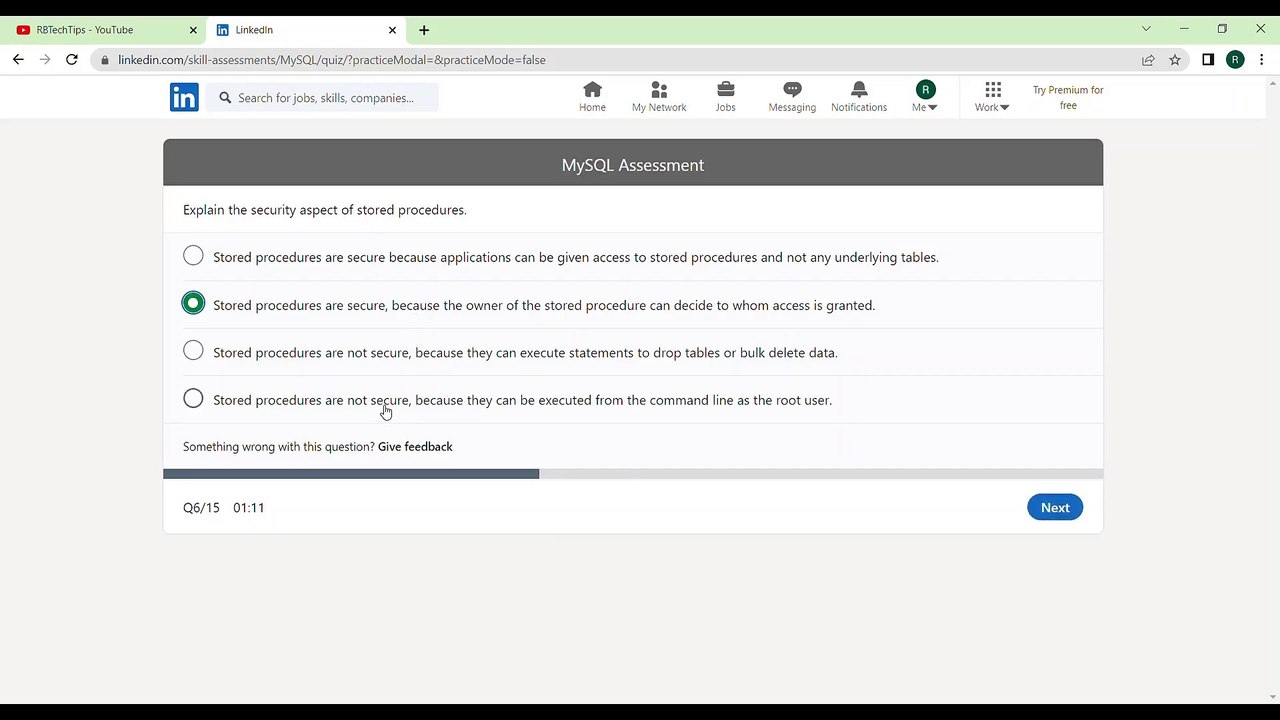Open the tab search chevron
Viewport: 1280px width, 720px height.
click(1146, 29)
